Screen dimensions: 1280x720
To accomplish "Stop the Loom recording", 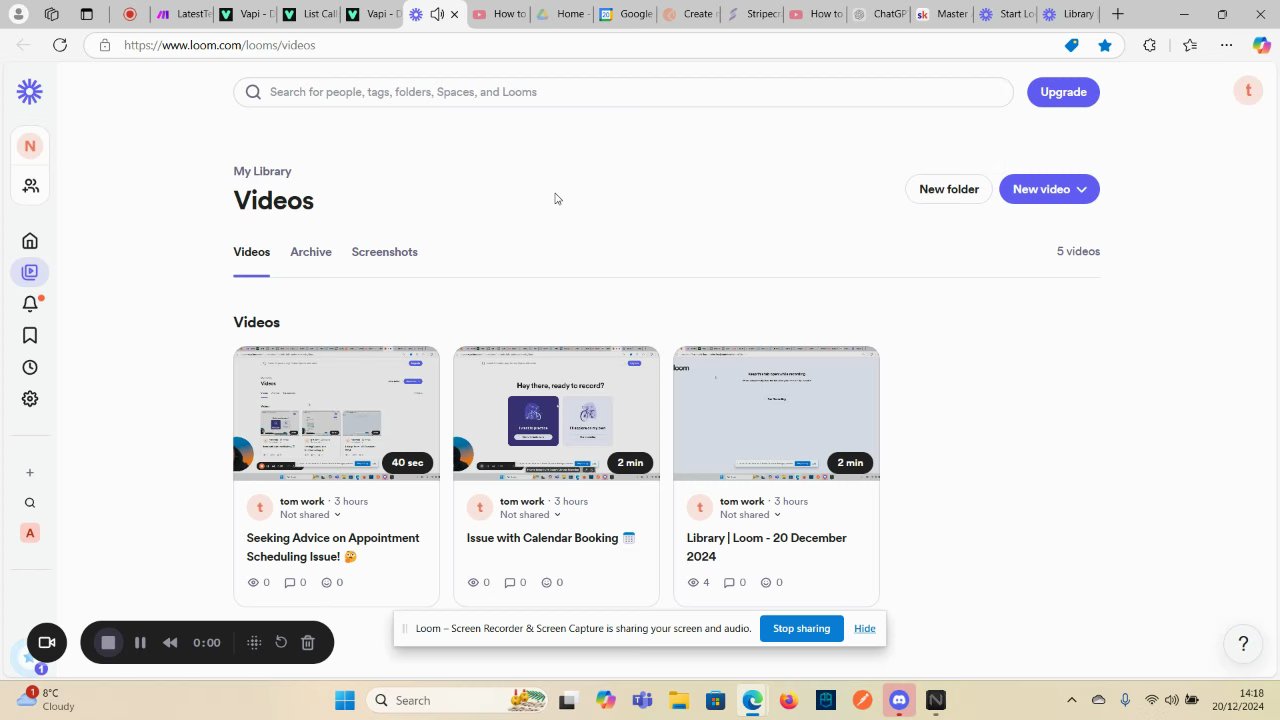I will click(x=109, y=642).
